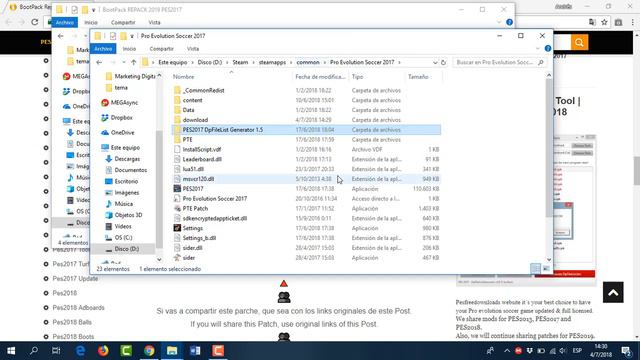Open the Settings application file
640x360 pixels.
coord(193,228)
